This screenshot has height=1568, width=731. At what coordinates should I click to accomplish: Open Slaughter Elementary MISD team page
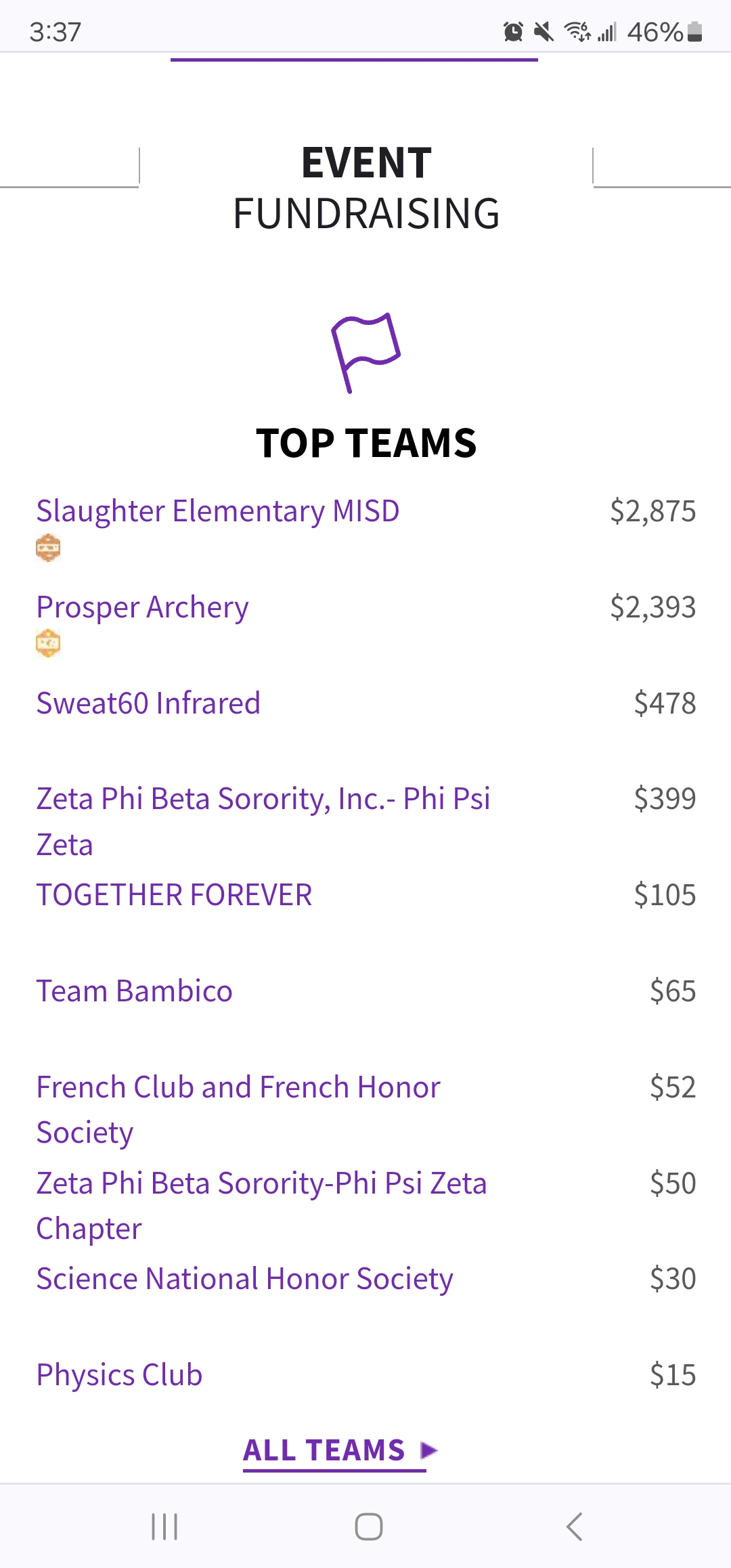[x=218, y=511]
